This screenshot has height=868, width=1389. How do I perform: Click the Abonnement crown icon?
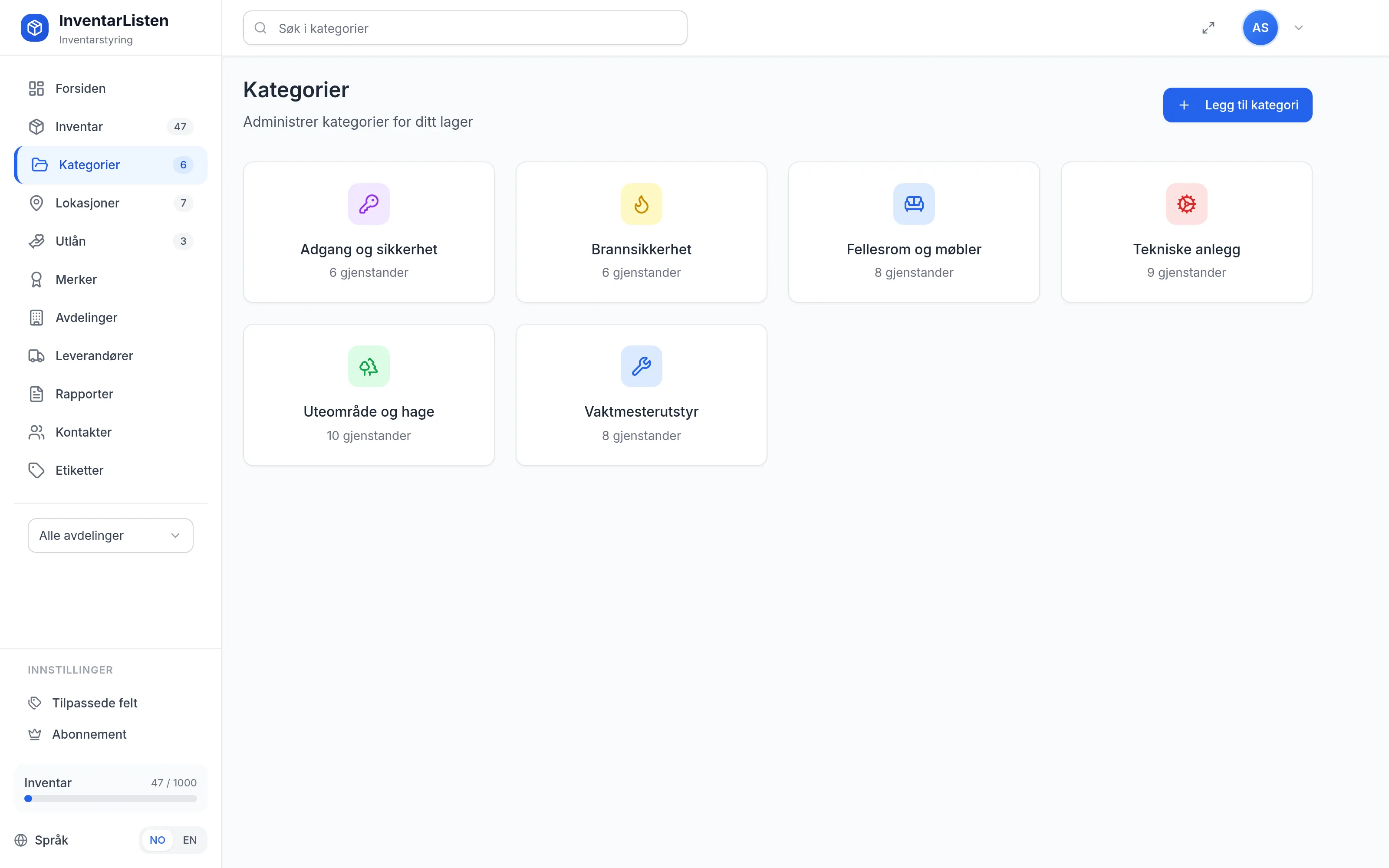(34, 734)
